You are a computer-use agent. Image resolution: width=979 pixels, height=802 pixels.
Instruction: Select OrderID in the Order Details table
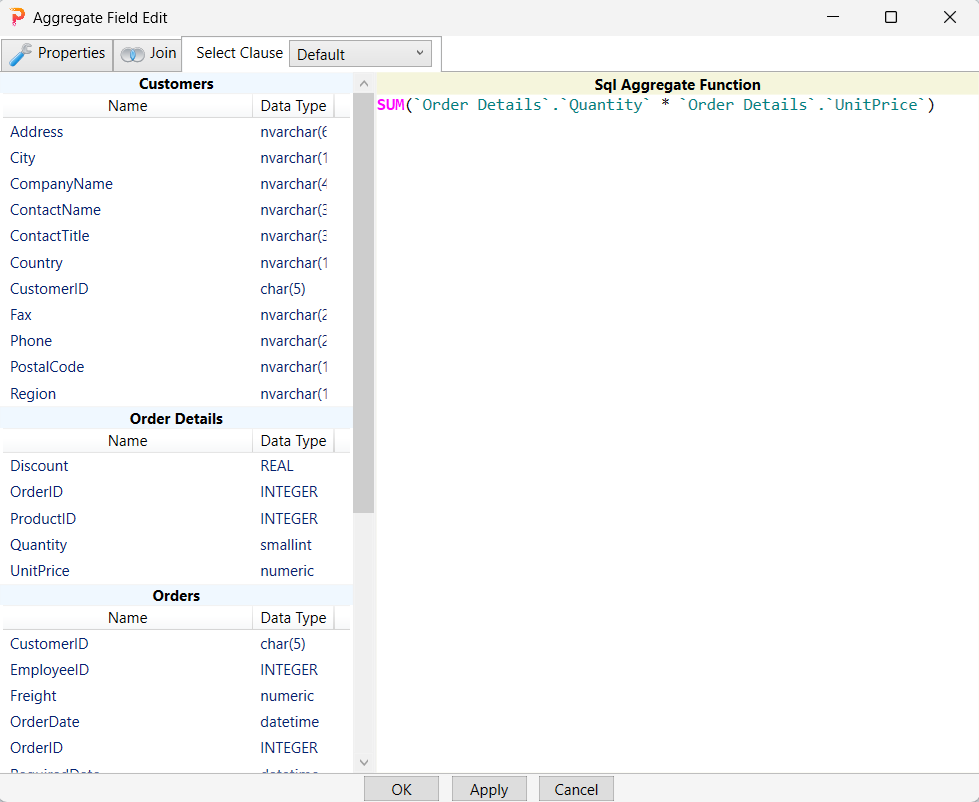tap(36, 492)
